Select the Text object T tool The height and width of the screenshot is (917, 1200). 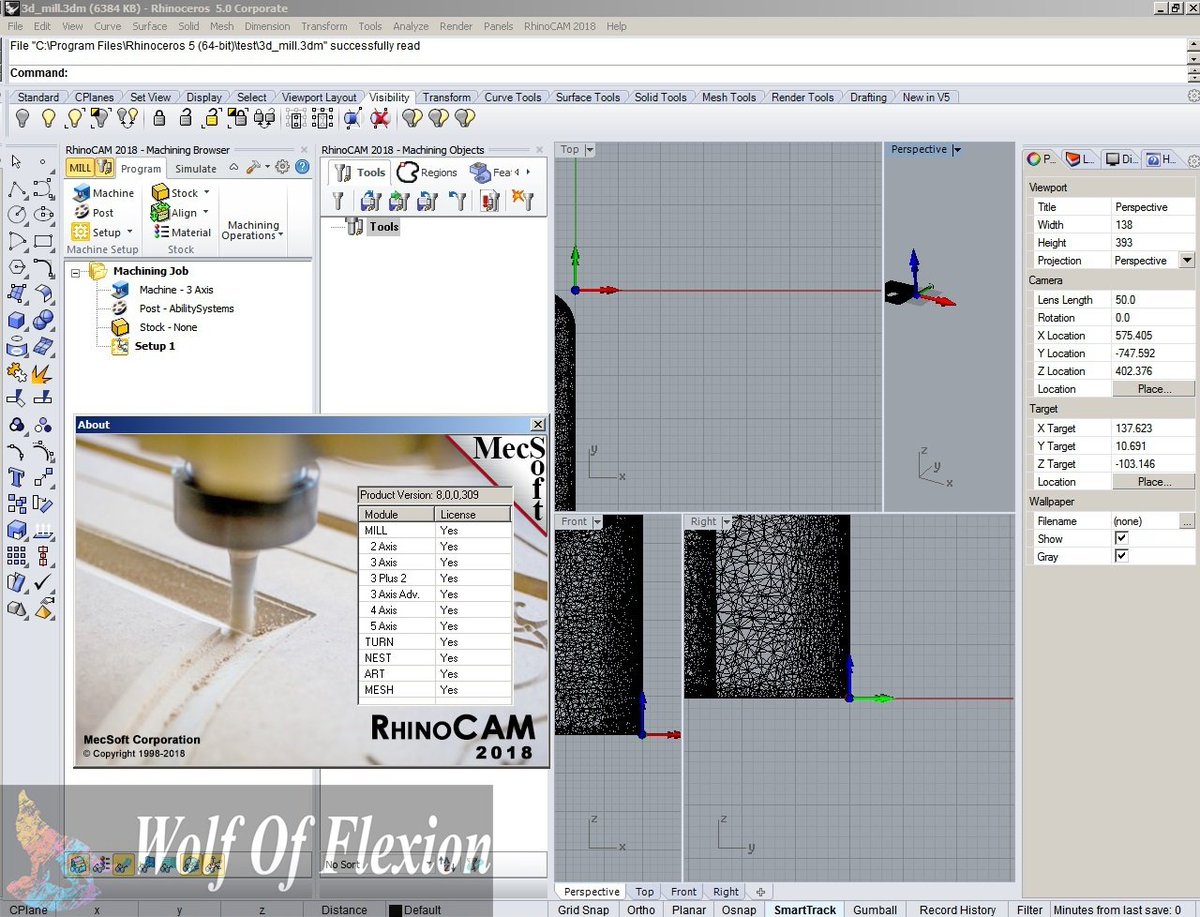click(16, 477)
